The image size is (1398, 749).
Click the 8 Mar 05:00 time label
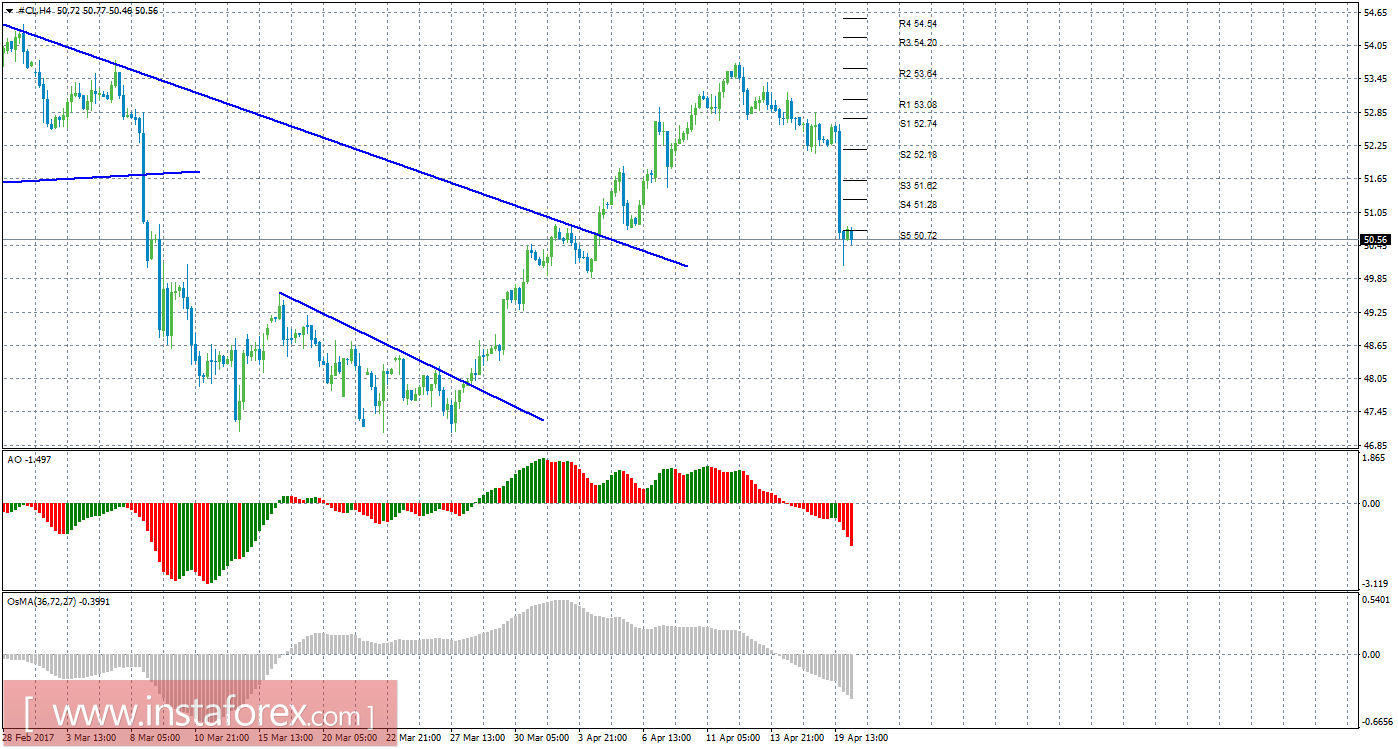coord(154,738)
